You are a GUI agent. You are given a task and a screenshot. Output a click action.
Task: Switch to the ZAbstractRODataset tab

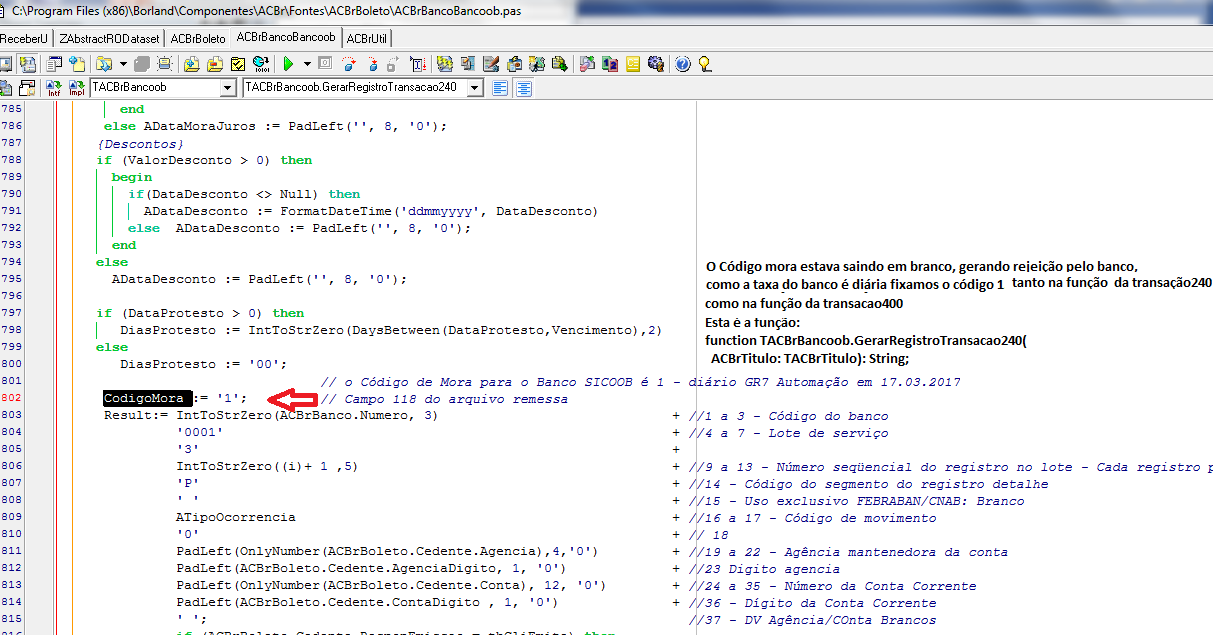point(109,38)
